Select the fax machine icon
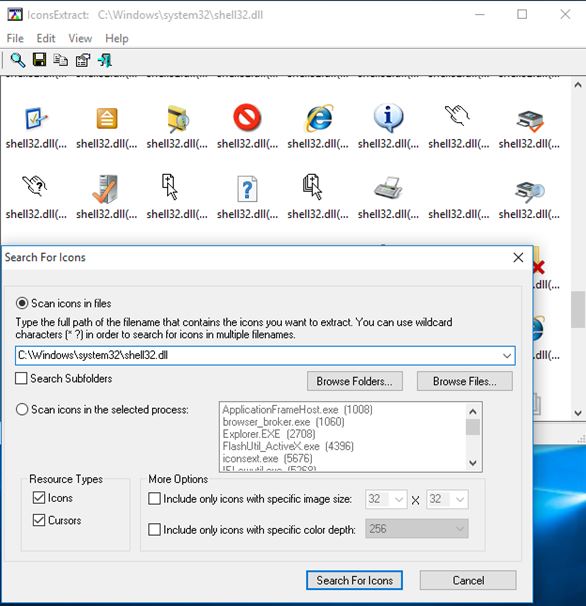The height and width of the screenshot is (606, 586). (388, 188)
